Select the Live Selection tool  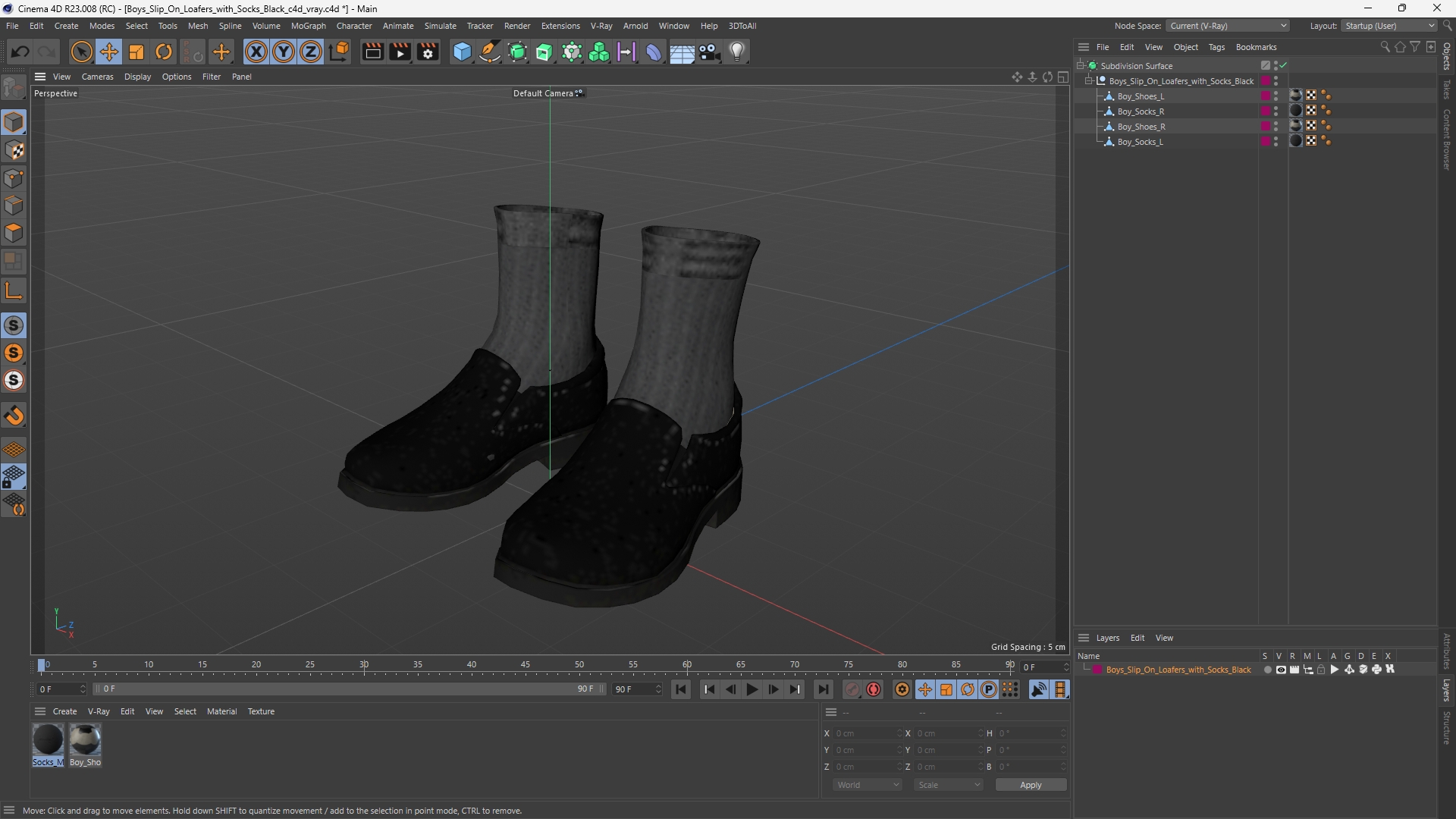click(x=81, y=52)
